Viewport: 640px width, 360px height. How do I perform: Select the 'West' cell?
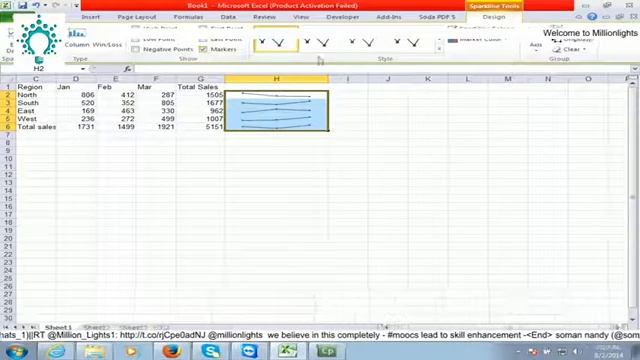point(36,119)
